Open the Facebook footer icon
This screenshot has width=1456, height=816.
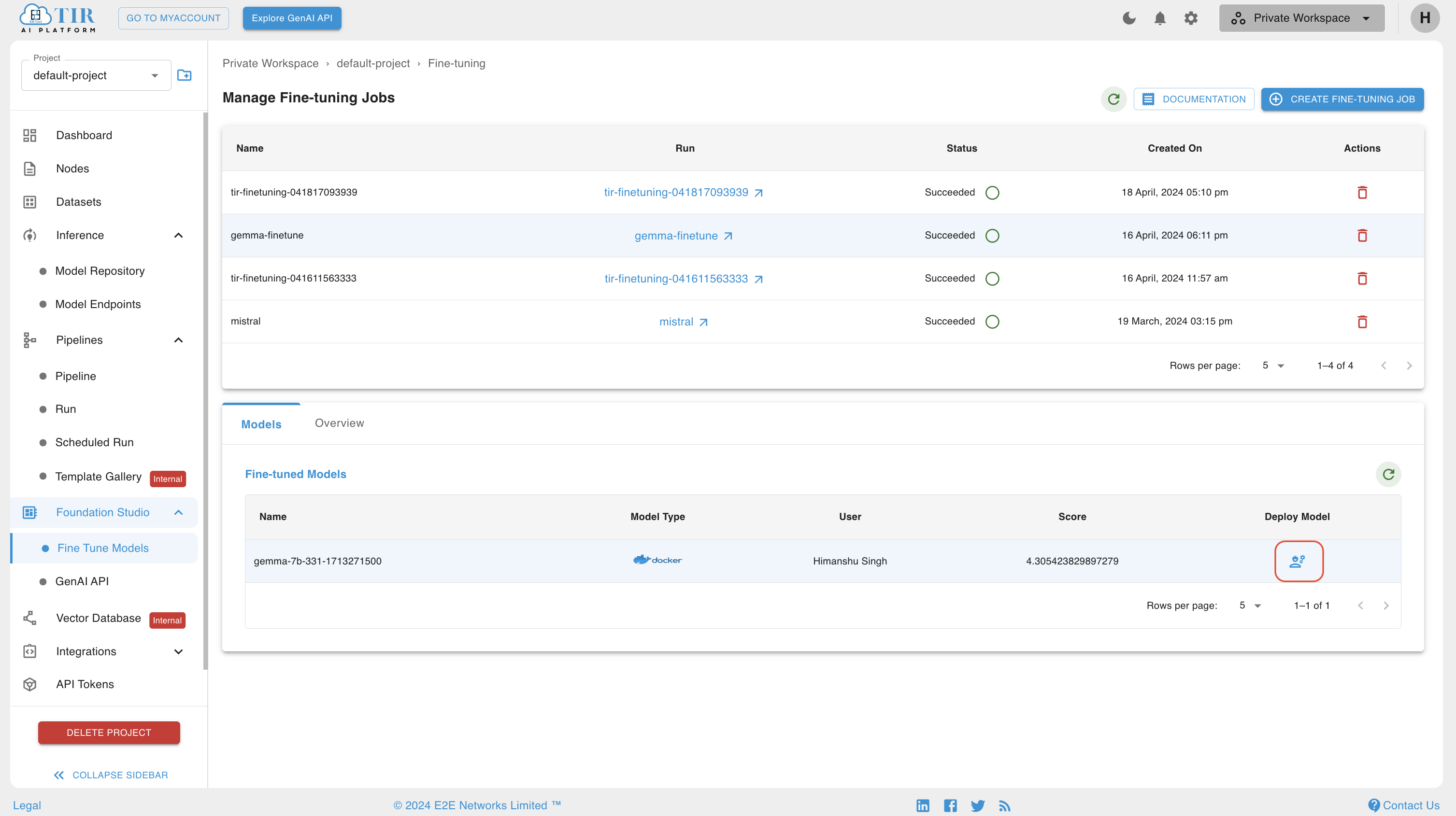950,805
